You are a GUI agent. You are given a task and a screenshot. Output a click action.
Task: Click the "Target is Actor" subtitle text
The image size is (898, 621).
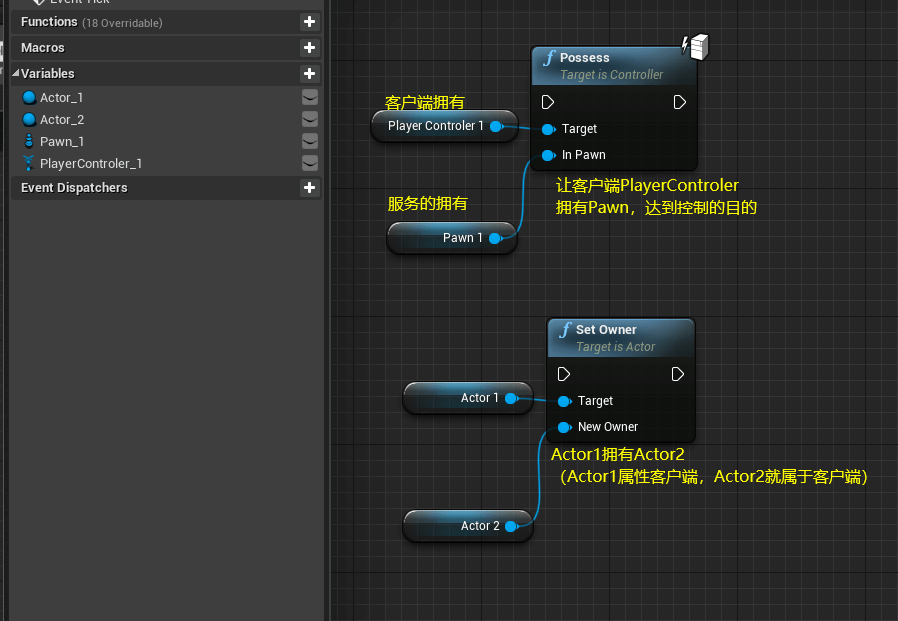[x=615, y=347]
